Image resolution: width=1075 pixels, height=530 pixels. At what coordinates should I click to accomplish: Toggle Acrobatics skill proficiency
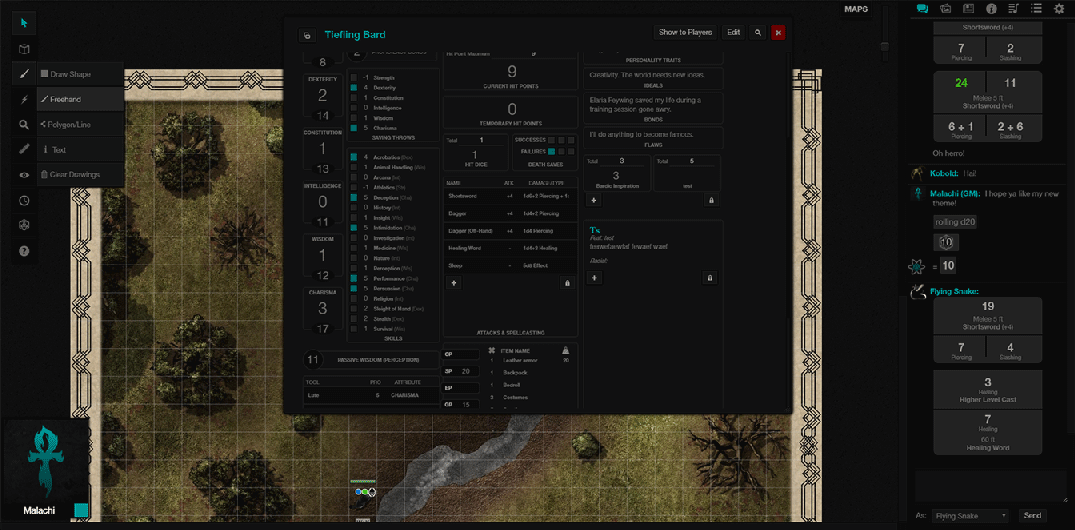354,158
